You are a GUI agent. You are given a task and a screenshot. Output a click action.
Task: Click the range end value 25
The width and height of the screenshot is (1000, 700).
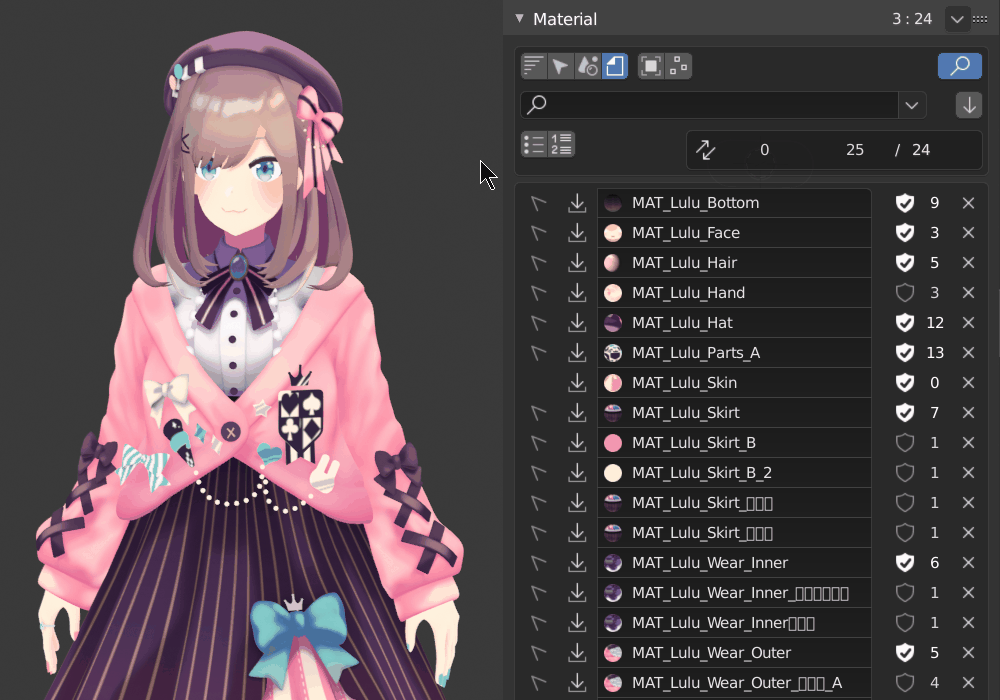pos(855,150)
